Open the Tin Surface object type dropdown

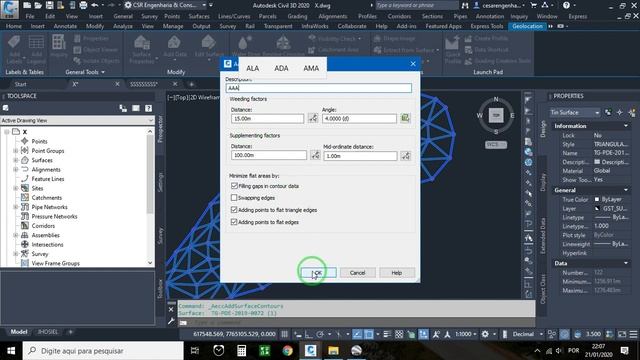tap(575, 112)
